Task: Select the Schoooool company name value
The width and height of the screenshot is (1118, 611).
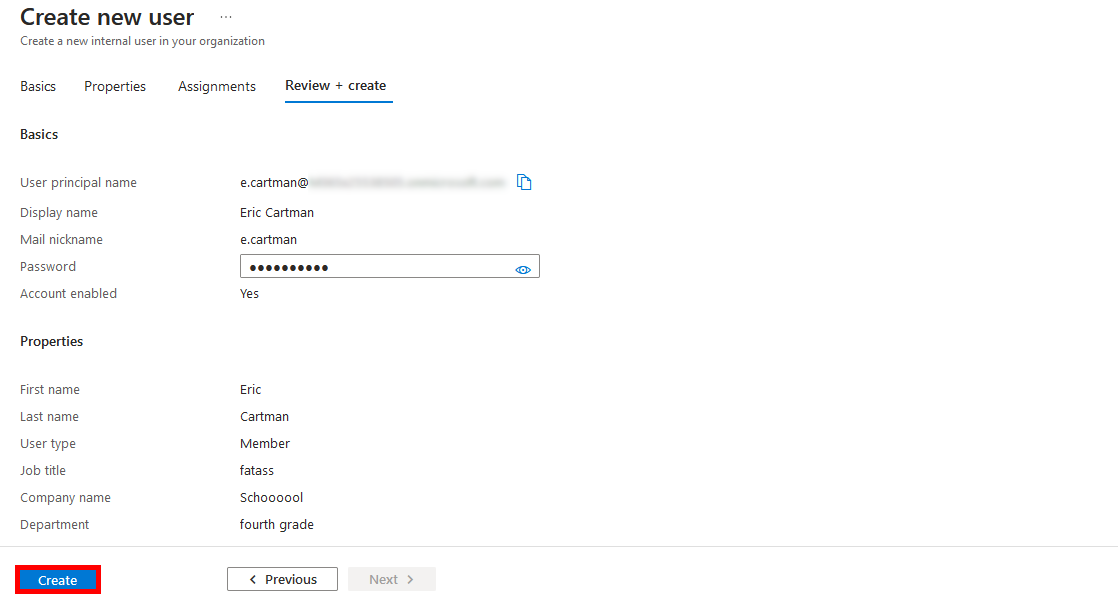Action: (x=271, y=497)
